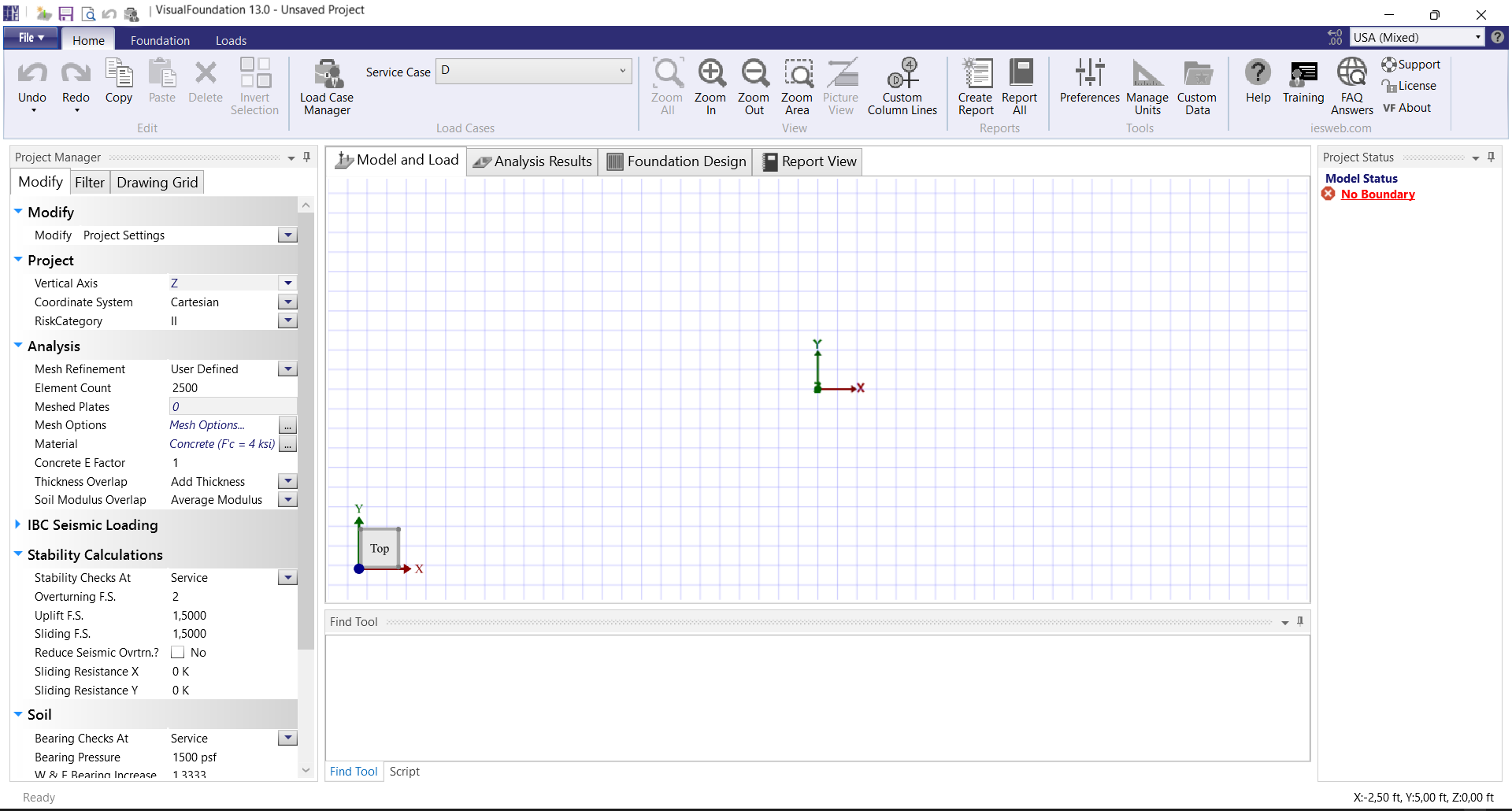This screenshot has width=1512, height=811.
Task: Open the Load Case Manager
Action: coord(327,87)
